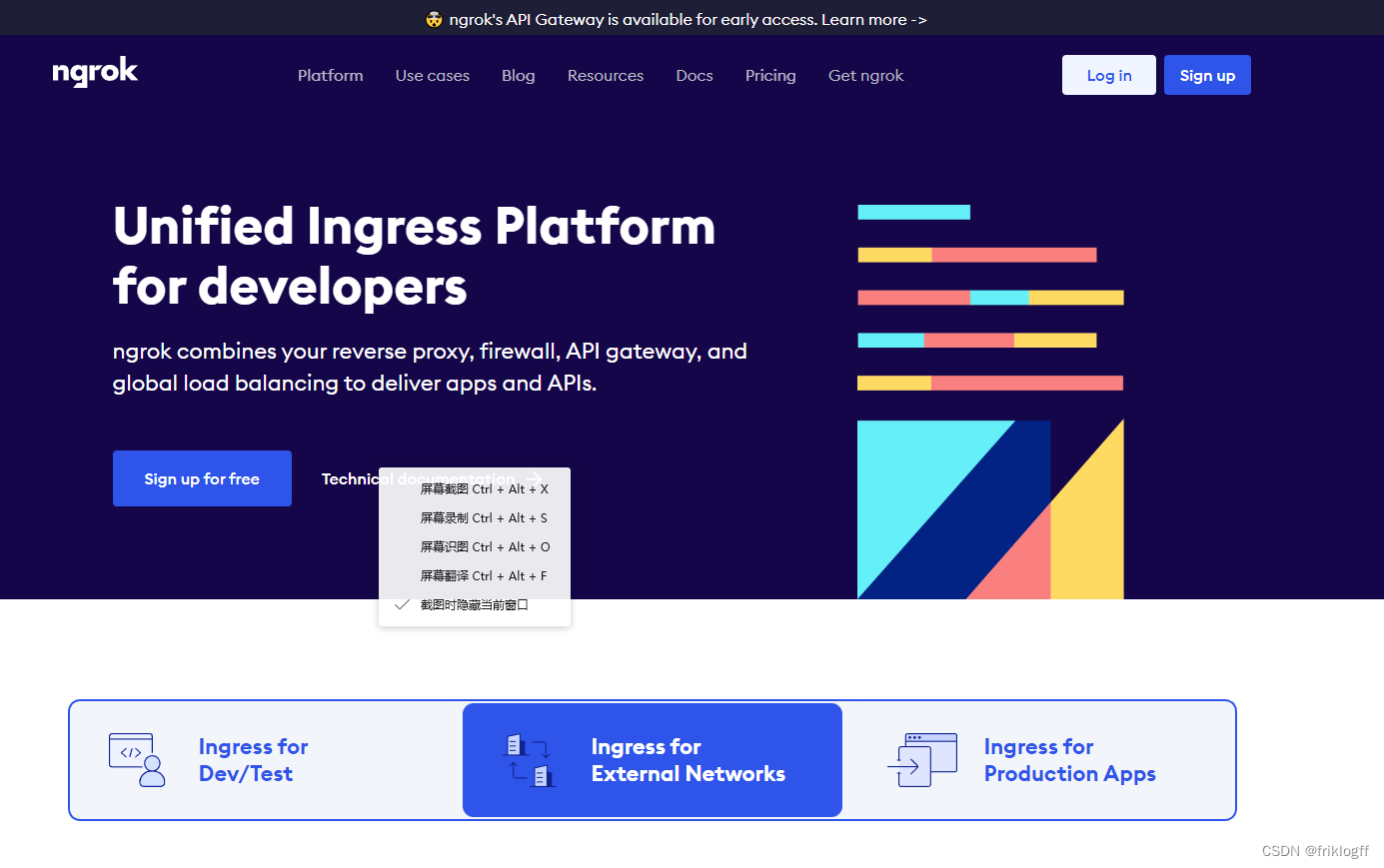Screen dimensions: 1384x868
Task: Open the Use cases nav menu
Action: click(432, 75)
